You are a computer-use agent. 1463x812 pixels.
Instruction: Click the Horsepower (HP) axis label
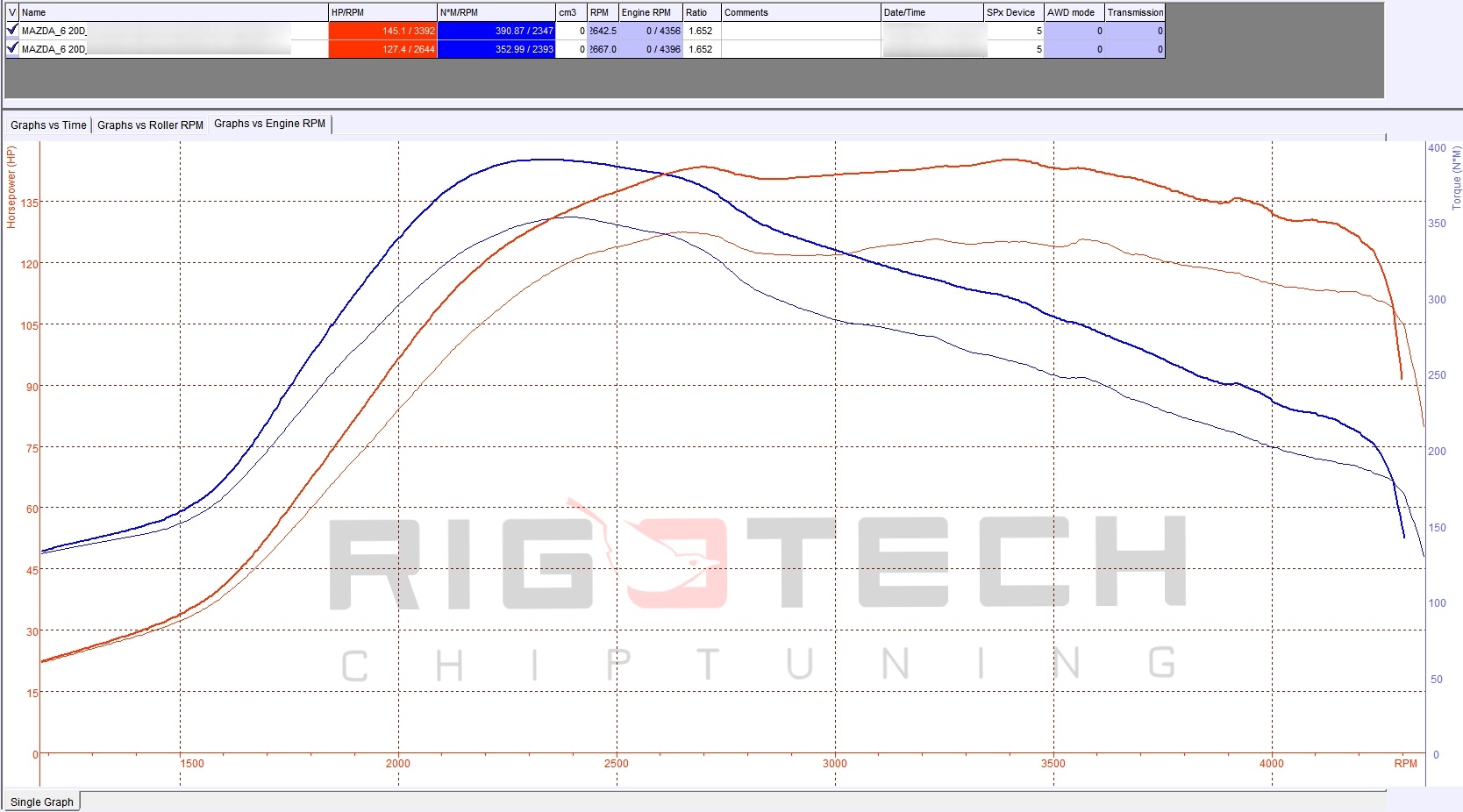click(11, 187)
